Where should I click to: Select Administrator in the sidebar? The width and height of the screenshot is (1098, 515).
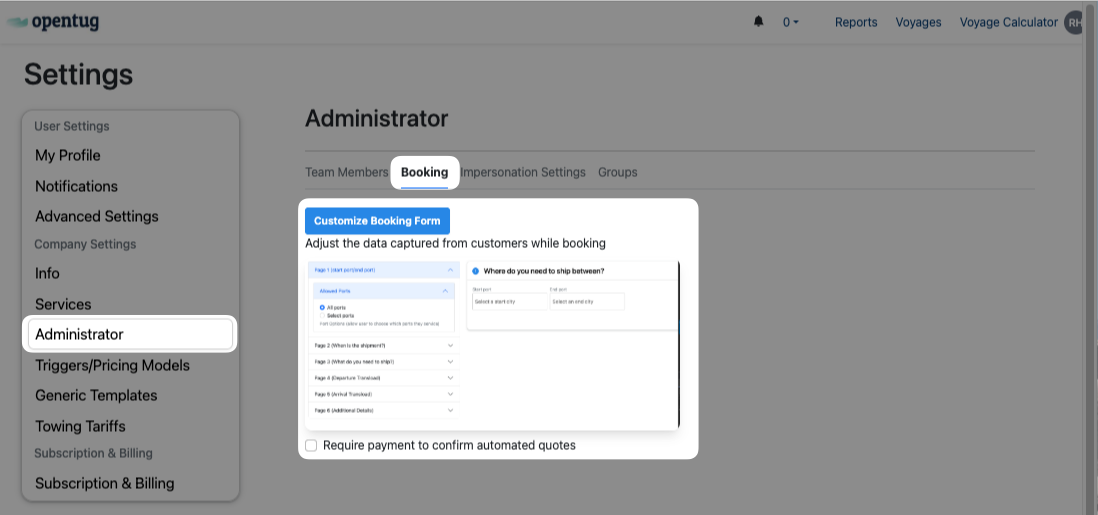pos(130,334)
